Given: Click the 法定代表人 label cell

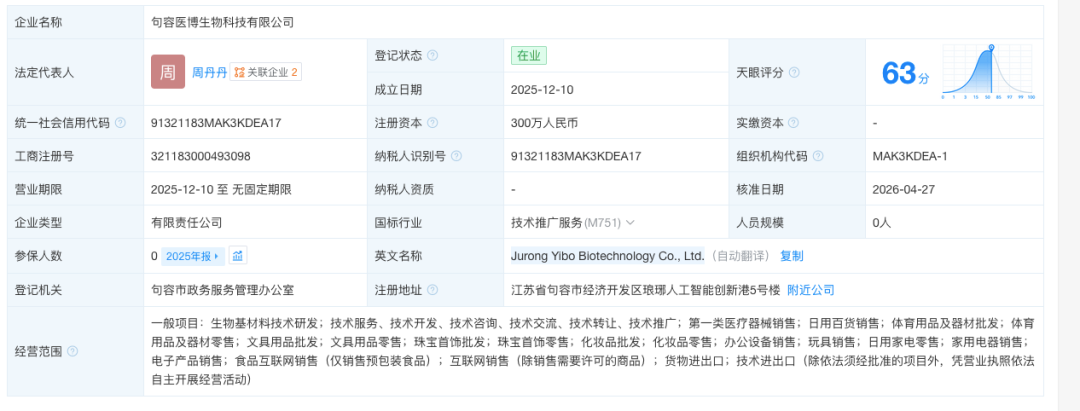Looking at the screenshot, I should 76,72.
